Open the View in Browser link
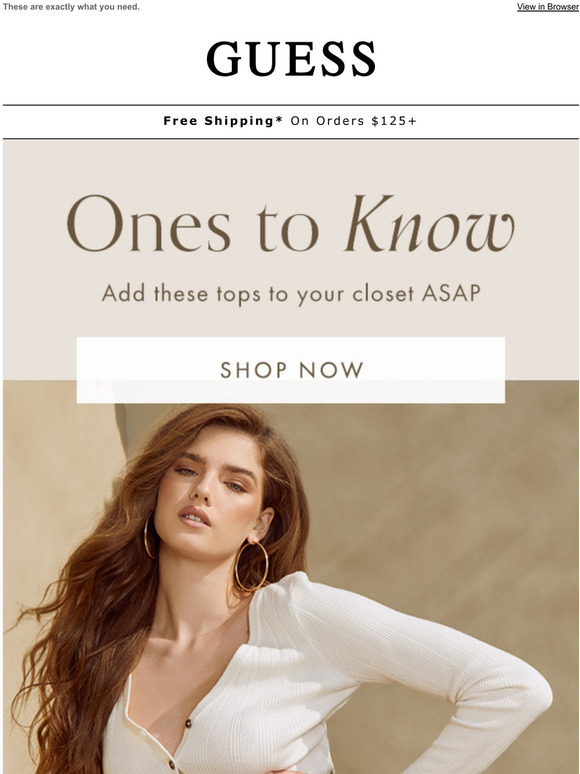 548,7
